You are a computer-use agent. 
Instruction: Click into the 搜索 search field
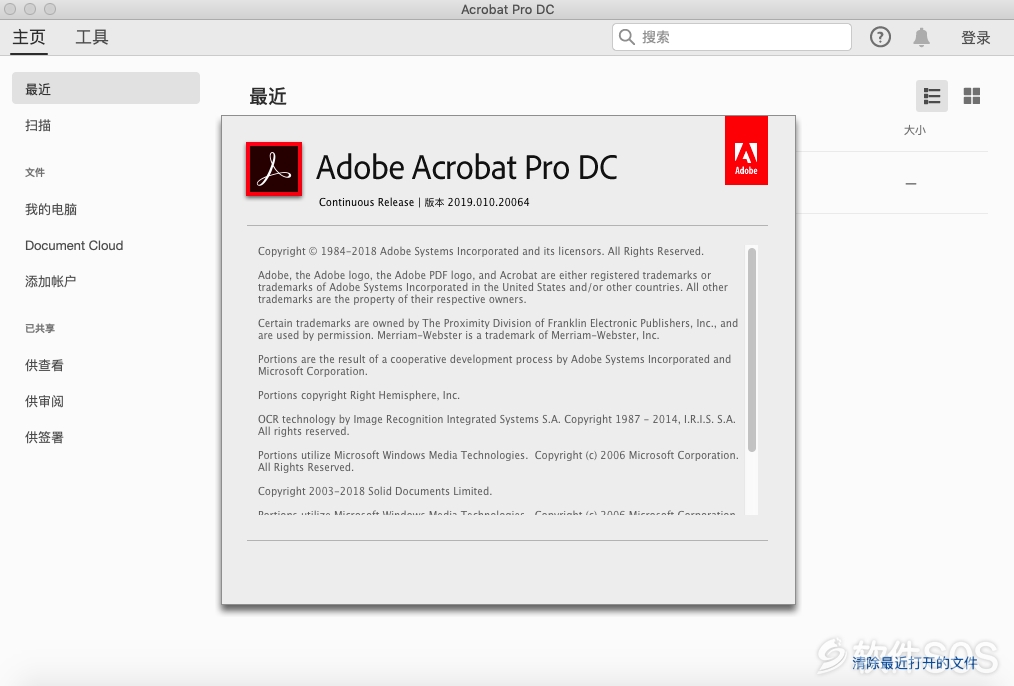click(x=731, y=37)
